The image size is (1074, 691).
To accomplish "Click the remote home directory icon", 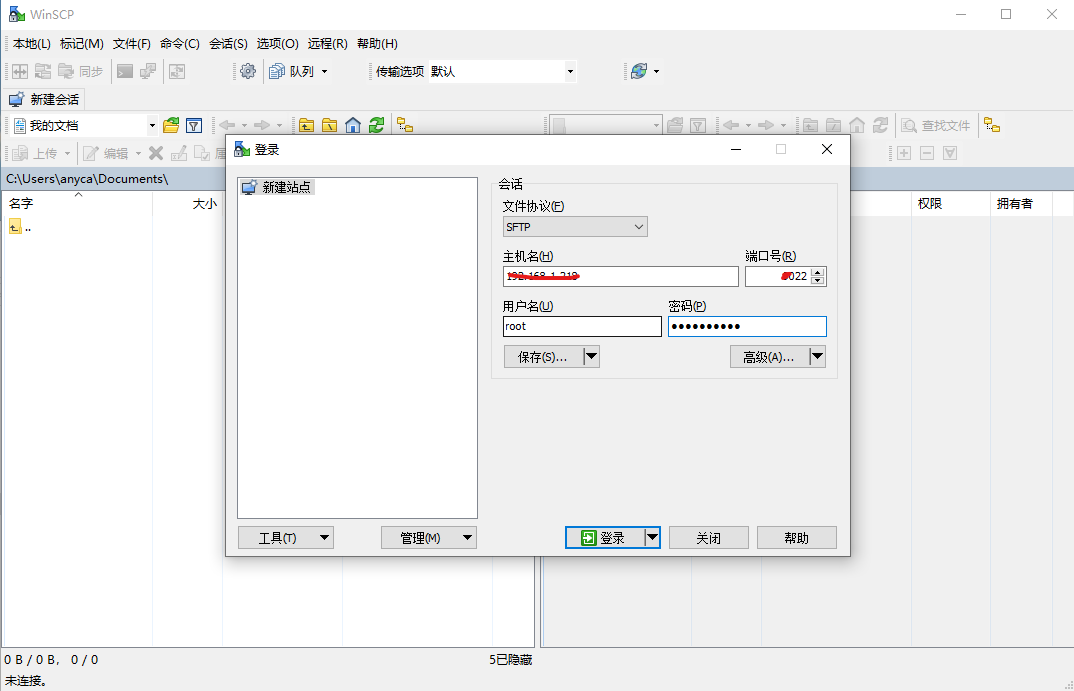I will click(x=857, y=125).
